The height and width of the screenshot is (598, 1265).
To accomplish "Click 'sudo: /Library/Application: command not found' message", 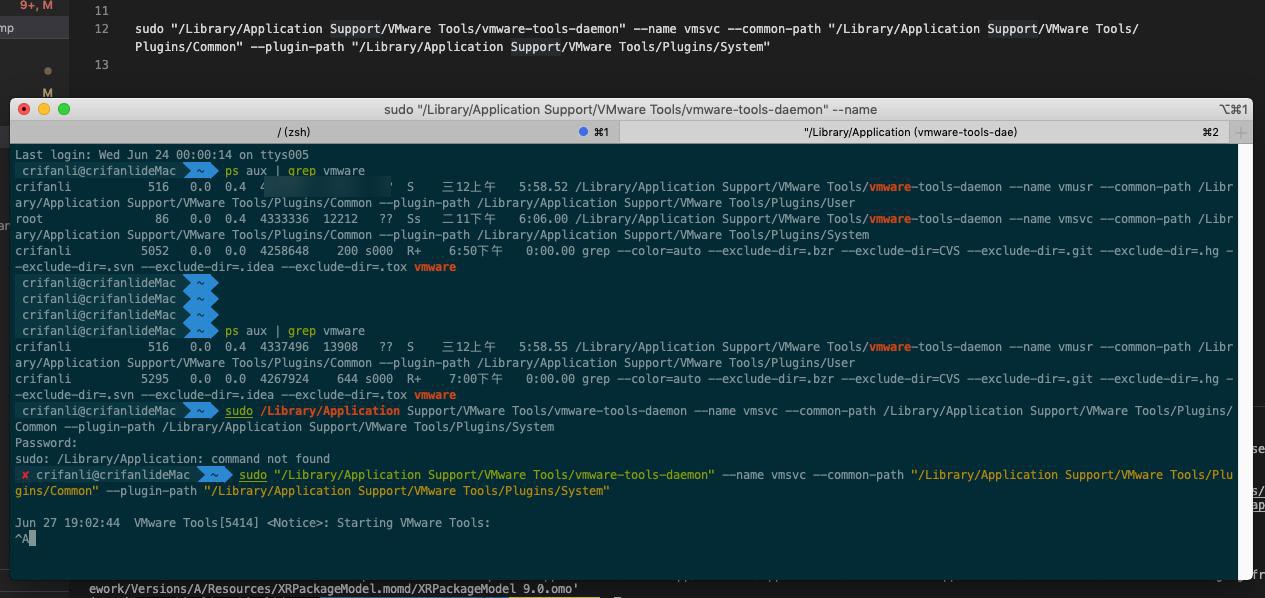I will tap(172, 459).
